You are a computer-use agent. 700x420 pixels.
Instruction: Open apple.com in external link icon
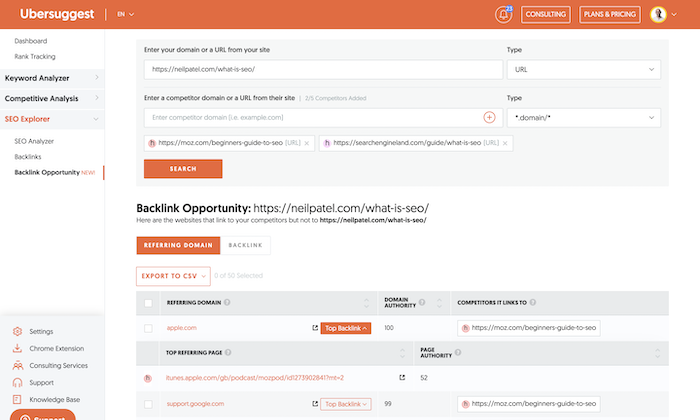tap(315, 328)
